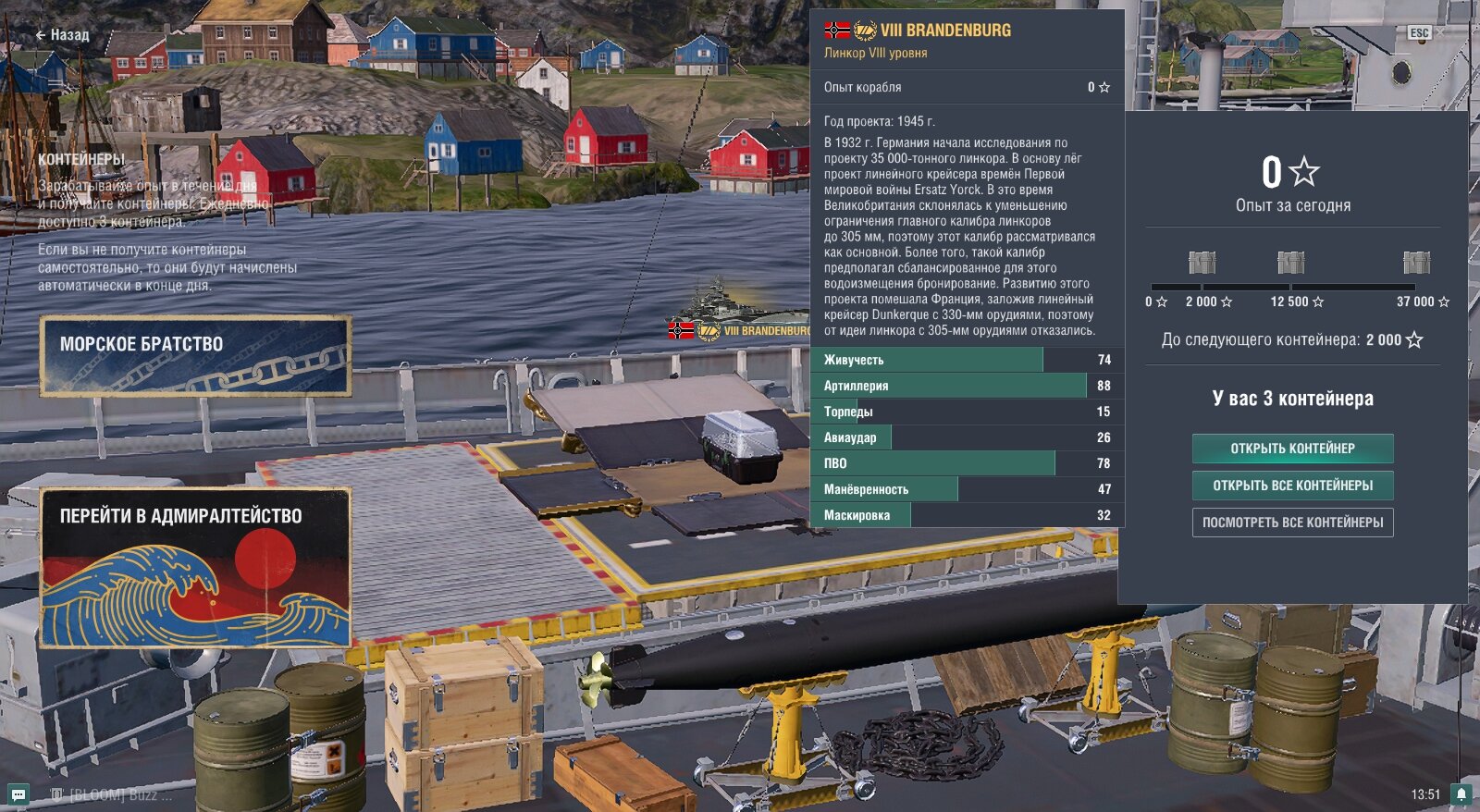Click the Маскировка stat row
Screen dimensions: 1480x812
[x=968, y=515]
